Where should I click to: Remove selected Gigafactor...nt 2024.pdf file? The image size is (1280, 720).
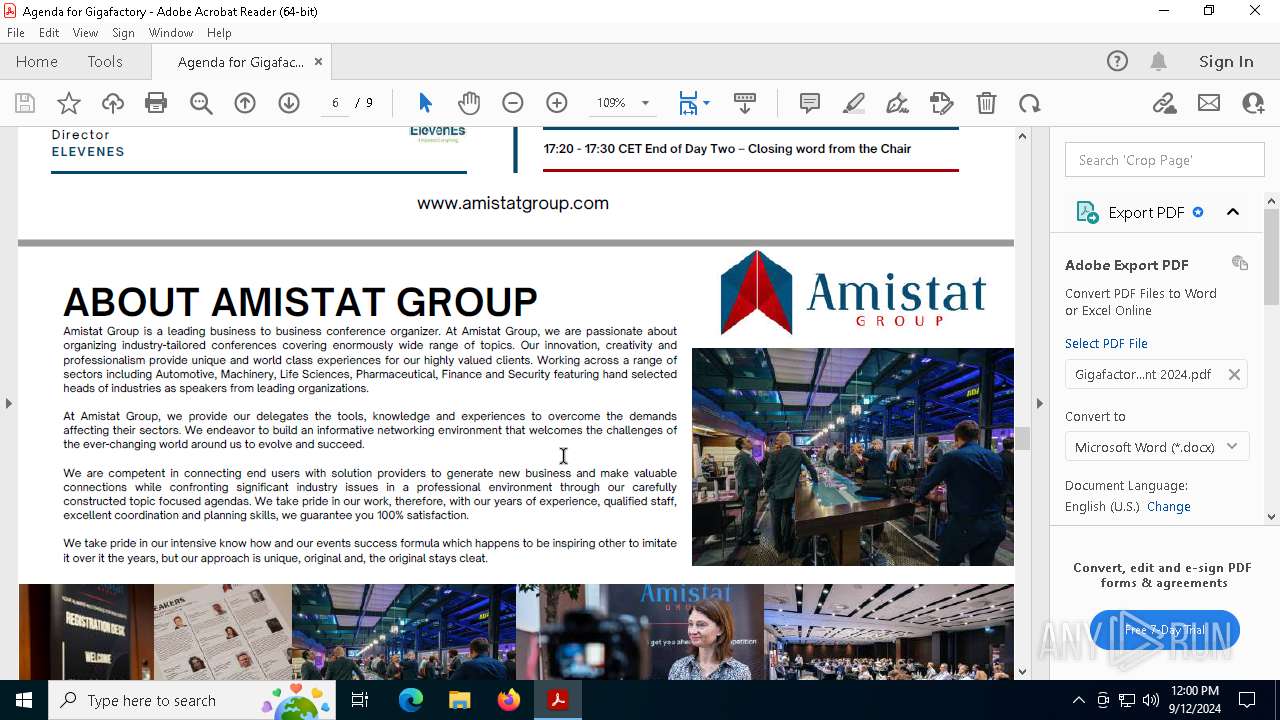[x=1234, y=374]
